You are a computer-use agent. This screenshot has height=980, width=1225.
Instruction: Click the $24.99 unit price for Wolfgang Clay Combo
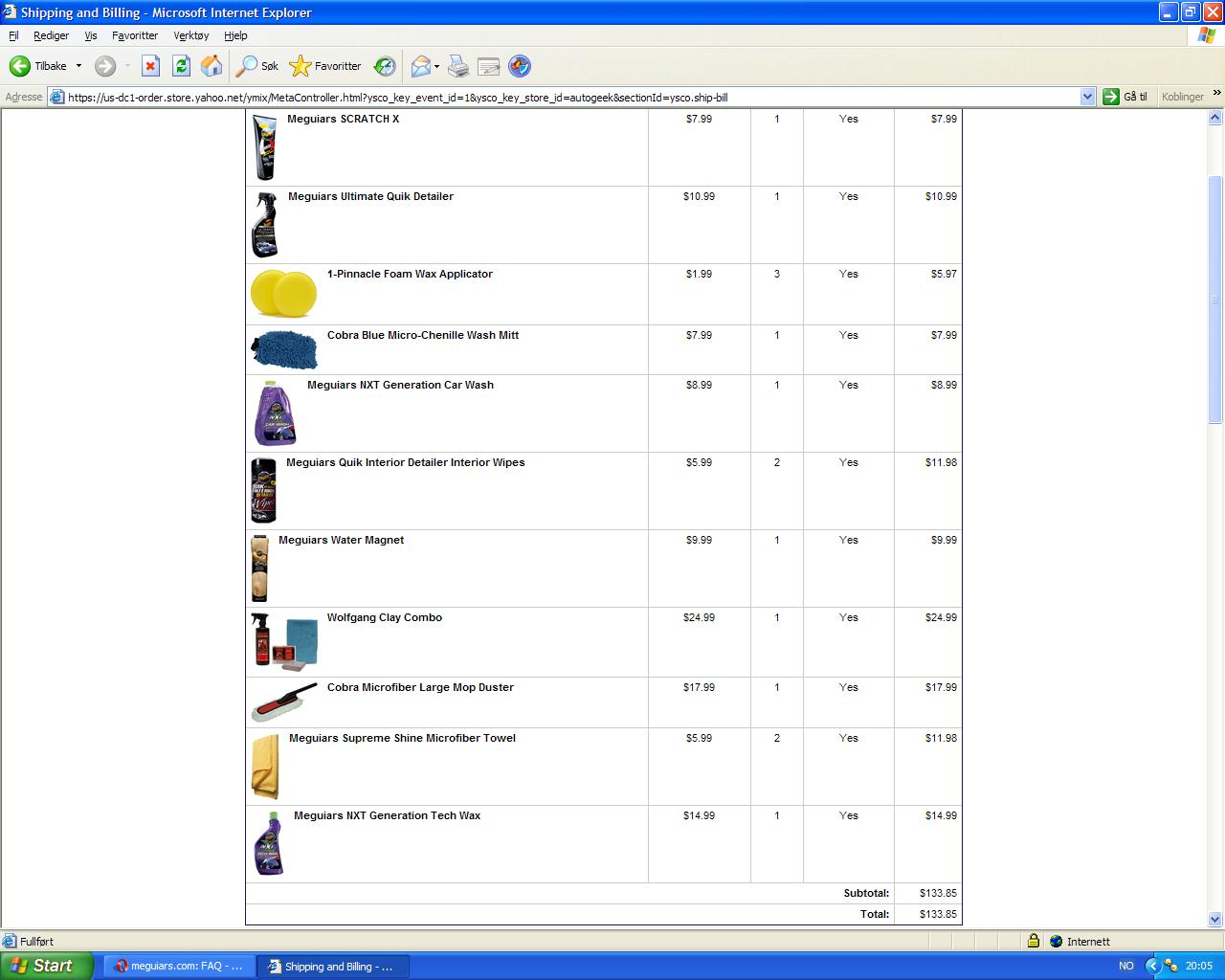click(x=699, y=617)
